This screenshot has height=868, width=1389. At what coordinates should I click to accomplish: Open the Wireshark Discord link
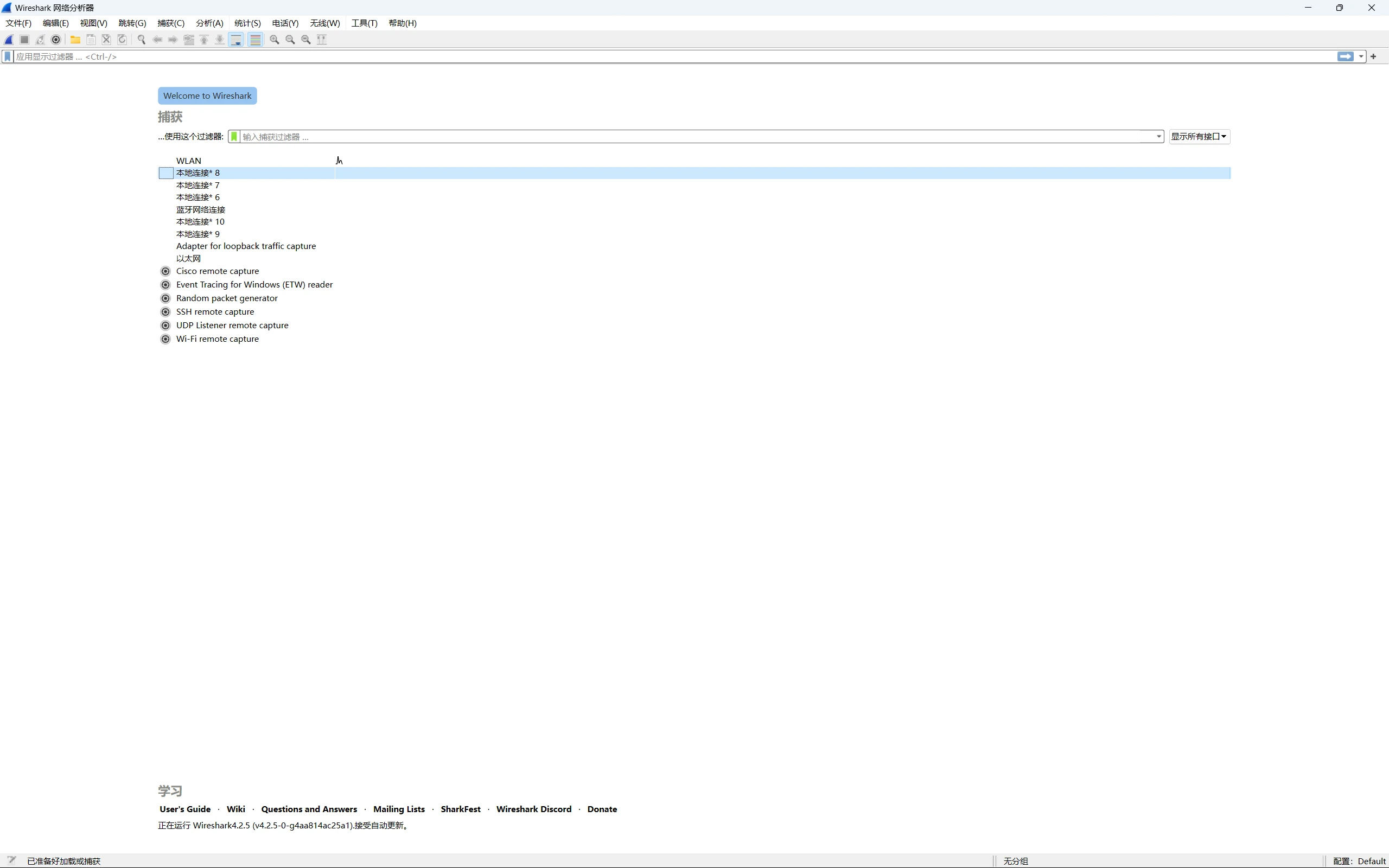[x=534, y=809]
